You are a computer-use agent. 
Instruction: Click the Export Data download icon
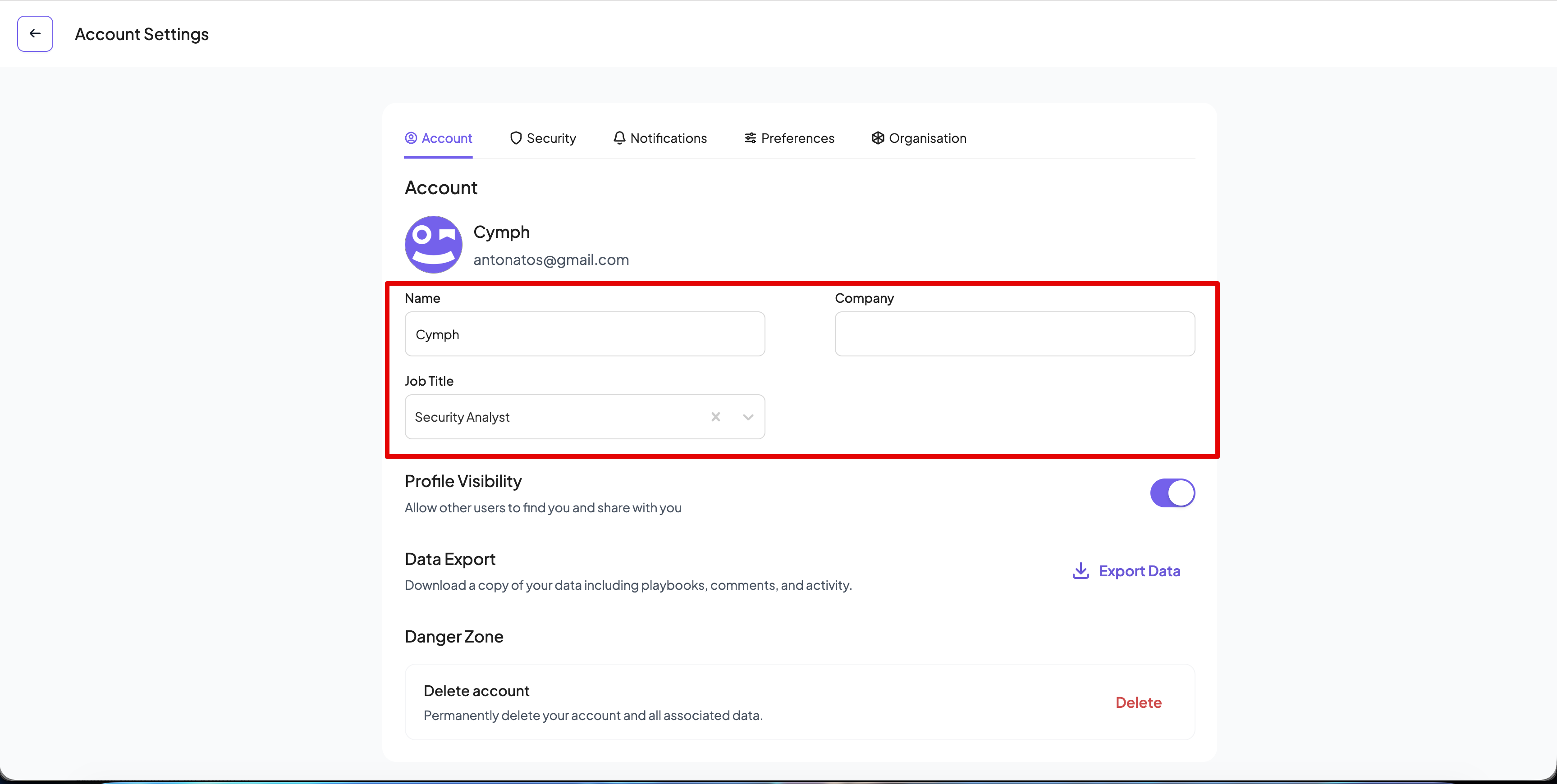[1080, 571]
